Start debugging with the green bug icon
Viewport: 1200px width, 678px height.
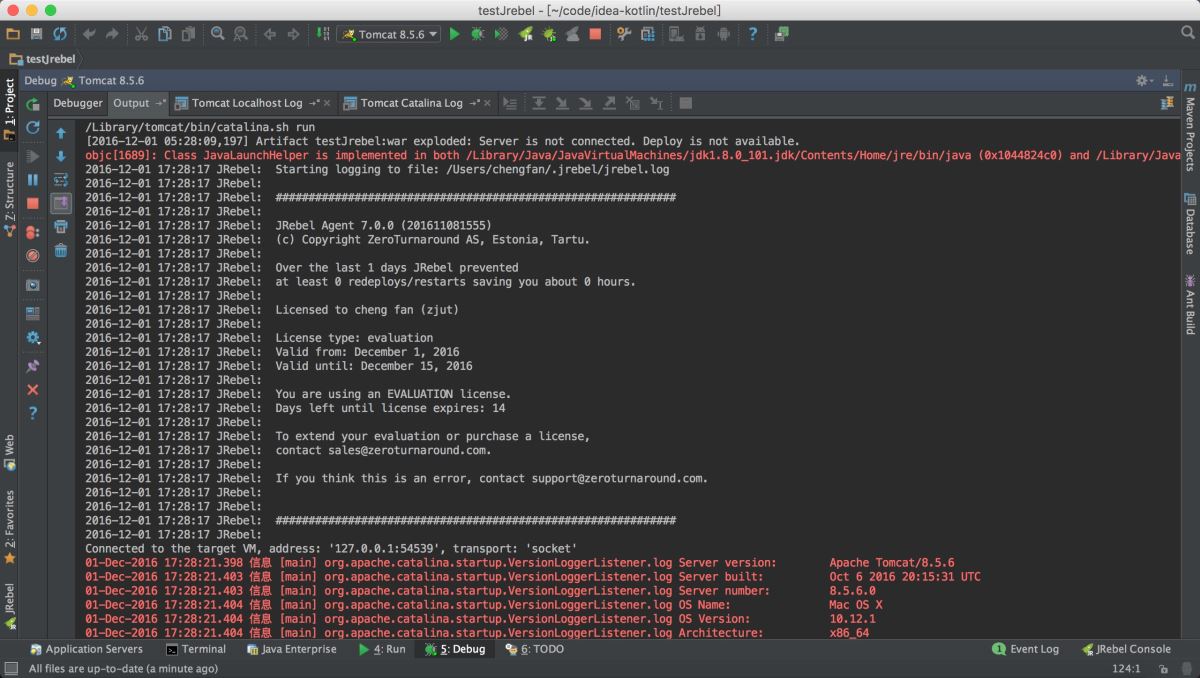point(477,34)
